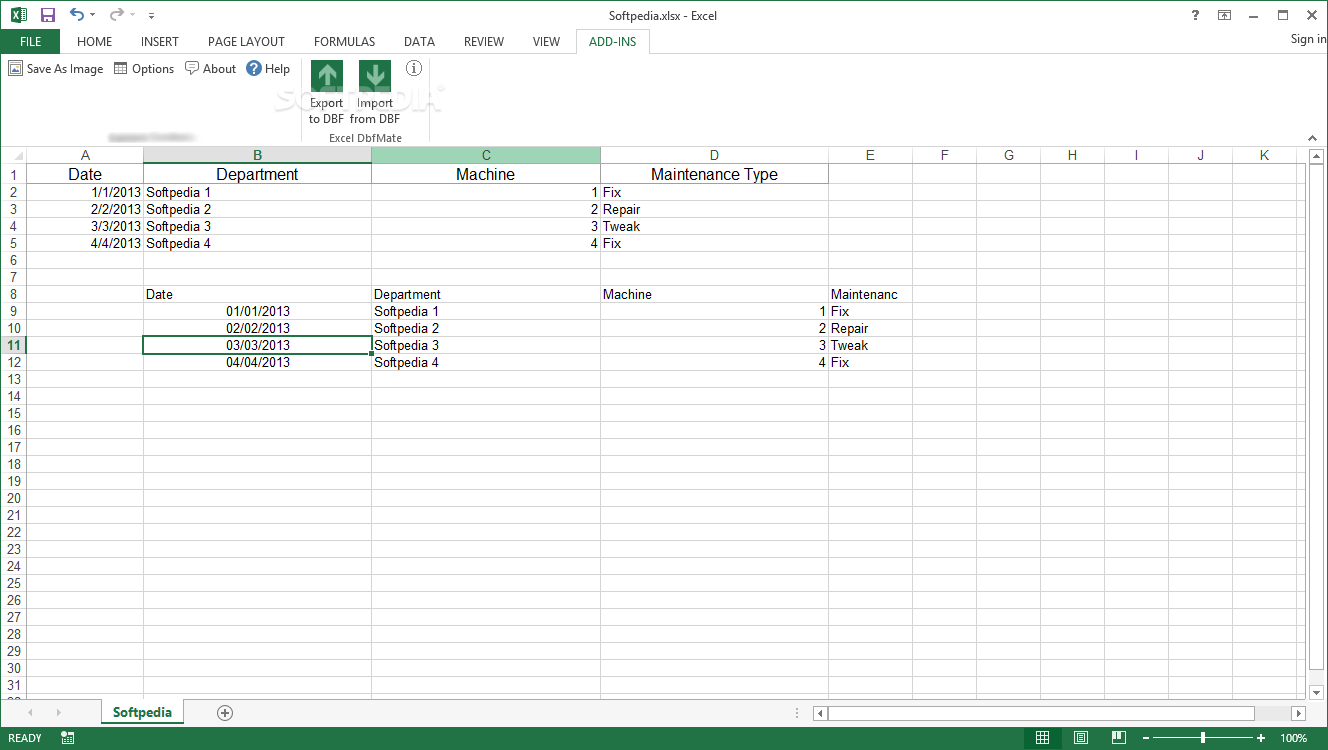Select the cell 'Softpedia 2' in row 3
This screenshot has height=750, width=1328.
point(258,209)
